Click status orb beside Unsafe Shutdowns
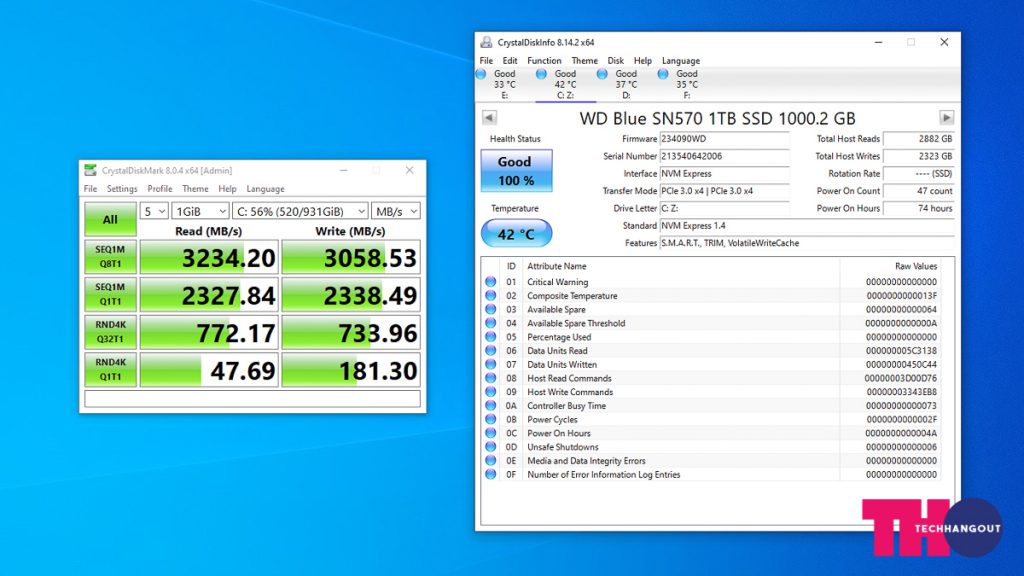Screen dimensions: 1024x576 click(490, 446)
